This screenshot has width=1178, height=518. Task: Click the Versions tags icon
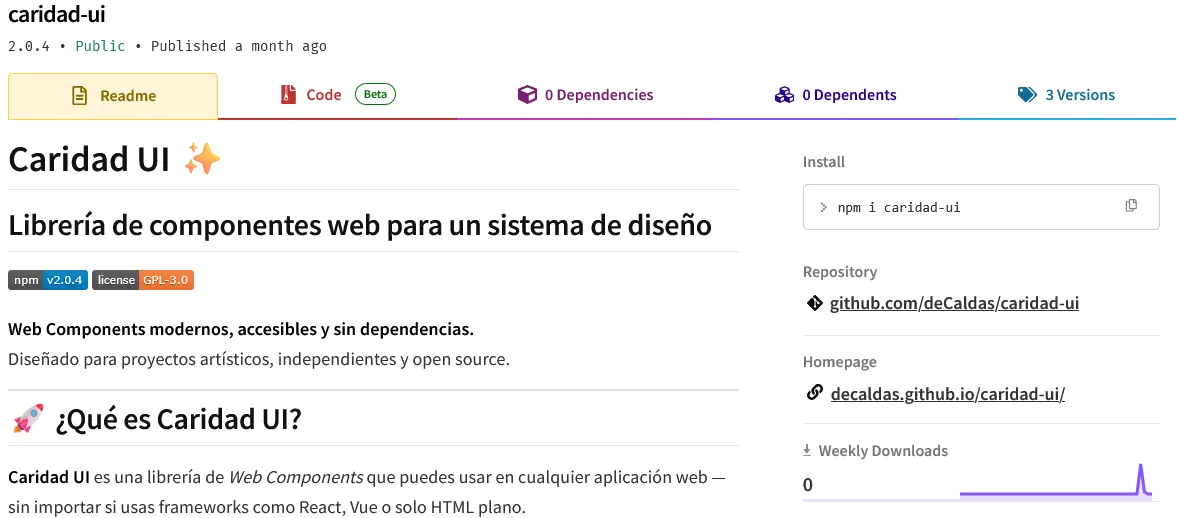pos(1027,95)
